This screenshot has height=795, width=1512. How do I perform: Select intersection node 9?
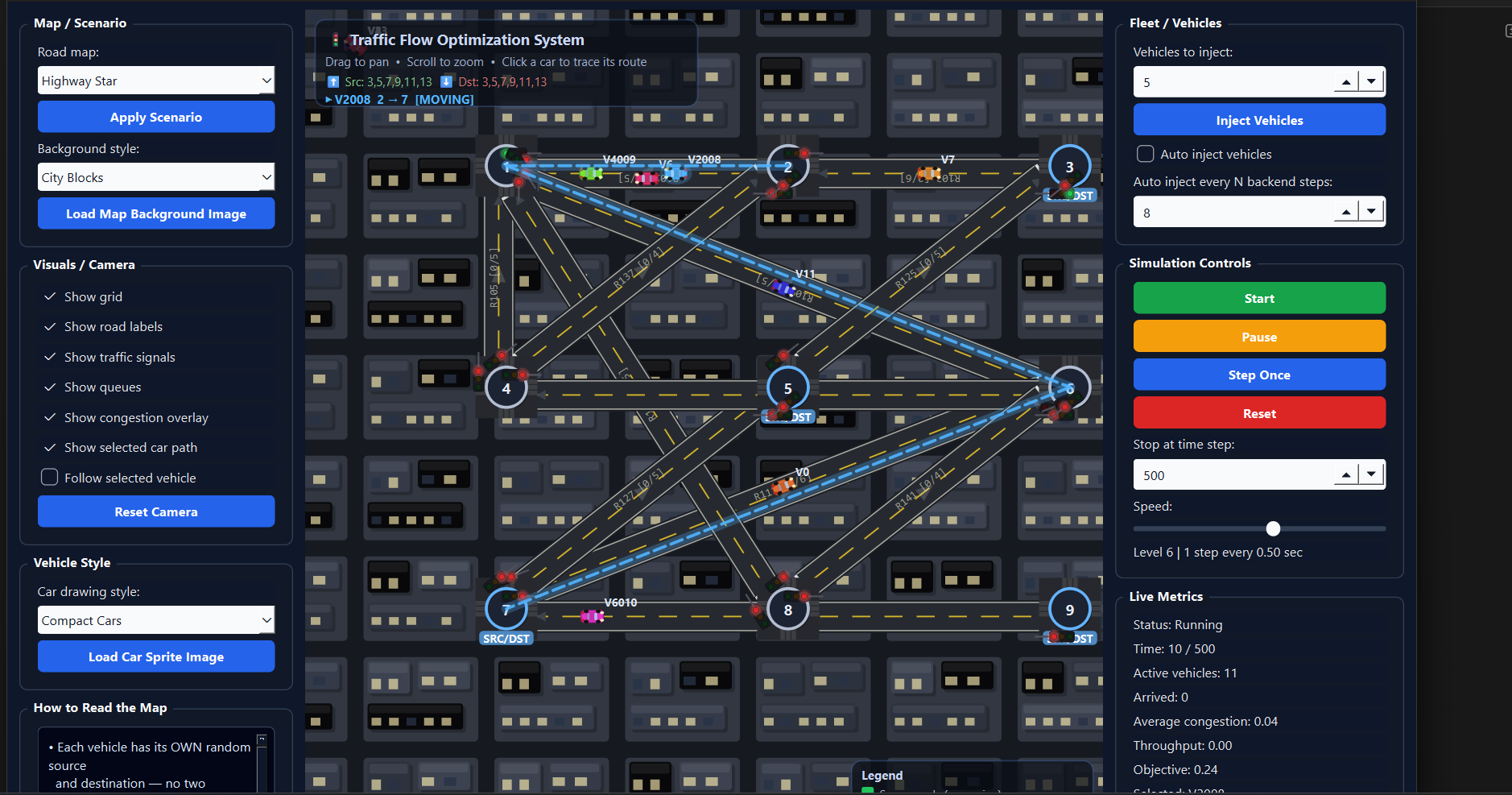1070,610
